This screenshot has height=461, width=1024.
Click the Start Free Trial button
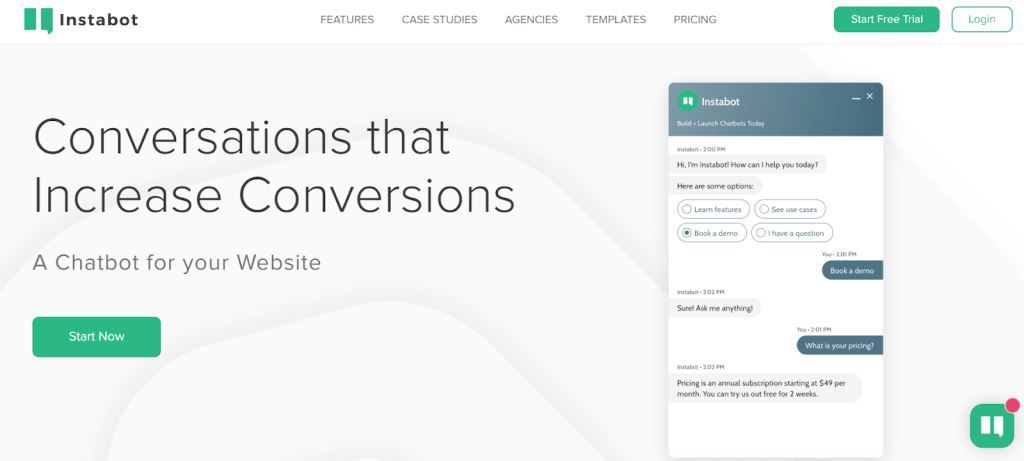click(886, 19)
